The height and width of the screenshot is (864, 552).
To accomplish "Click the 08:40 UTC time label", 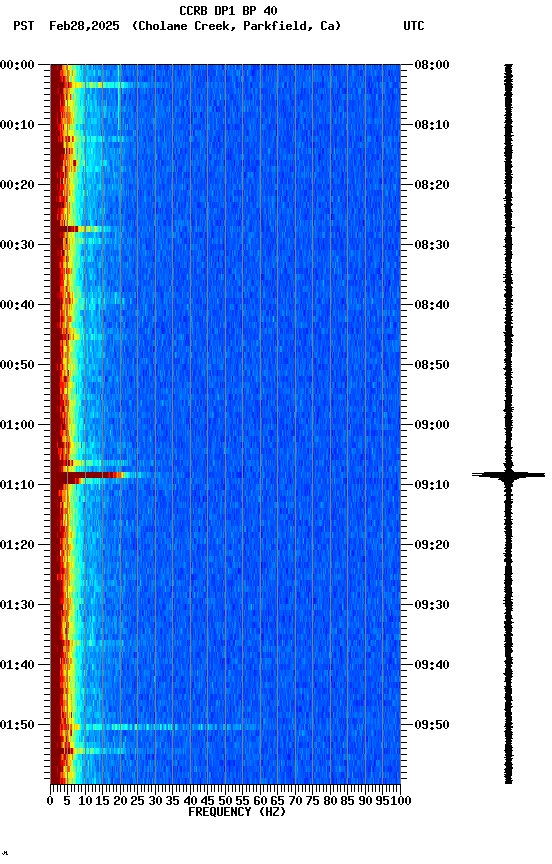I will point(432,305).
